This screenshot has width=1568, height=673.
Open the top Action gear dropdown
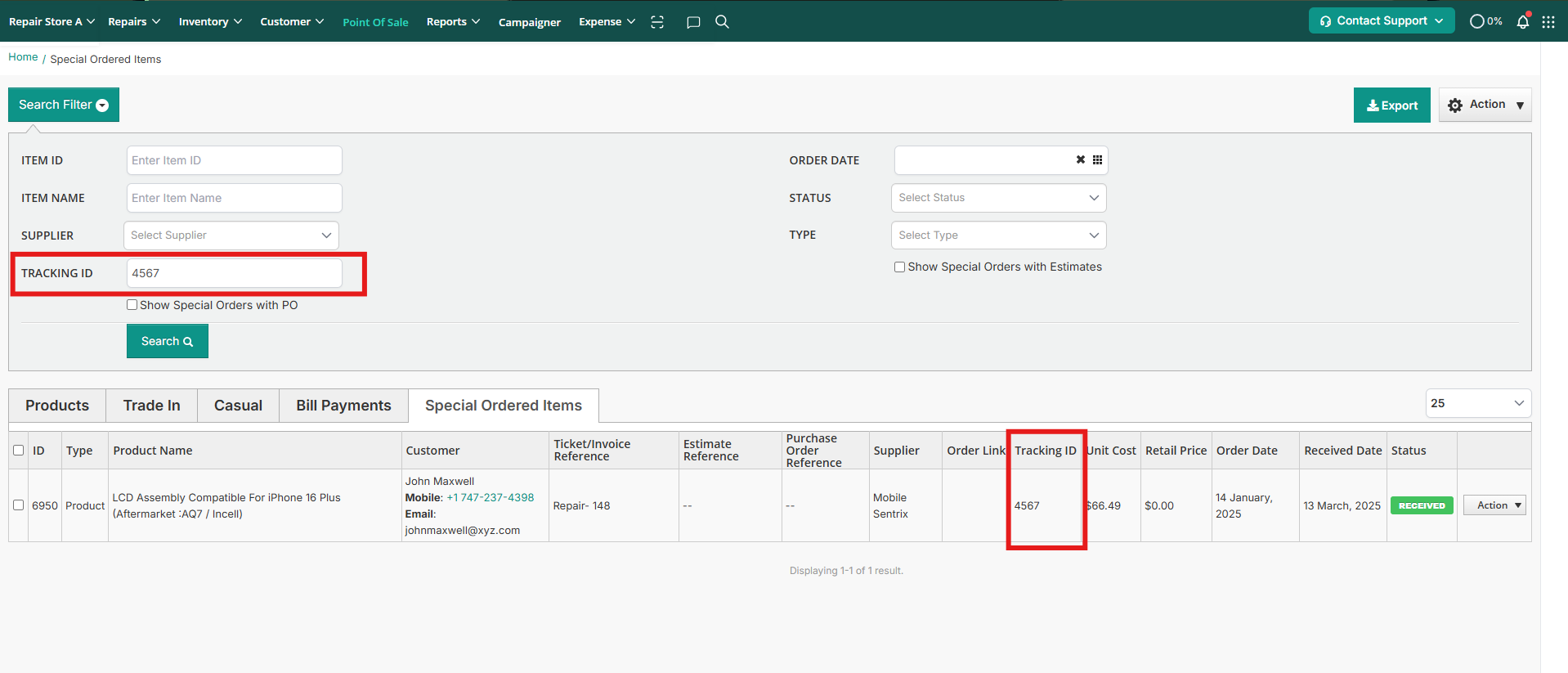[1485, 105]
